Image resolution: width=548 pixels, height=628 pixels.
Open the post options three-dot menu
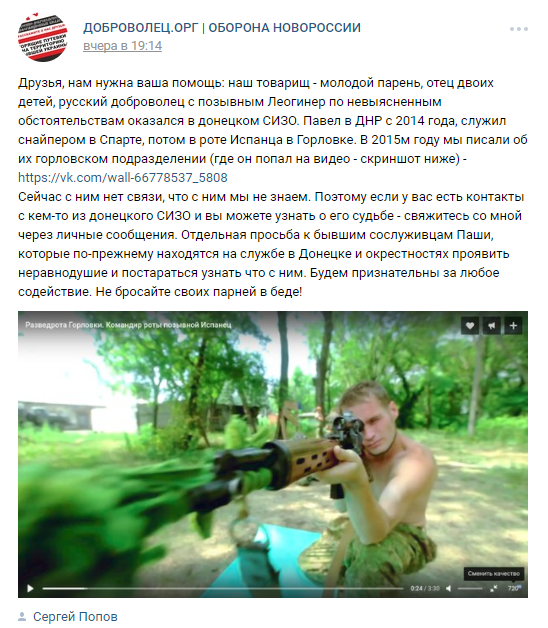point(519,29)
